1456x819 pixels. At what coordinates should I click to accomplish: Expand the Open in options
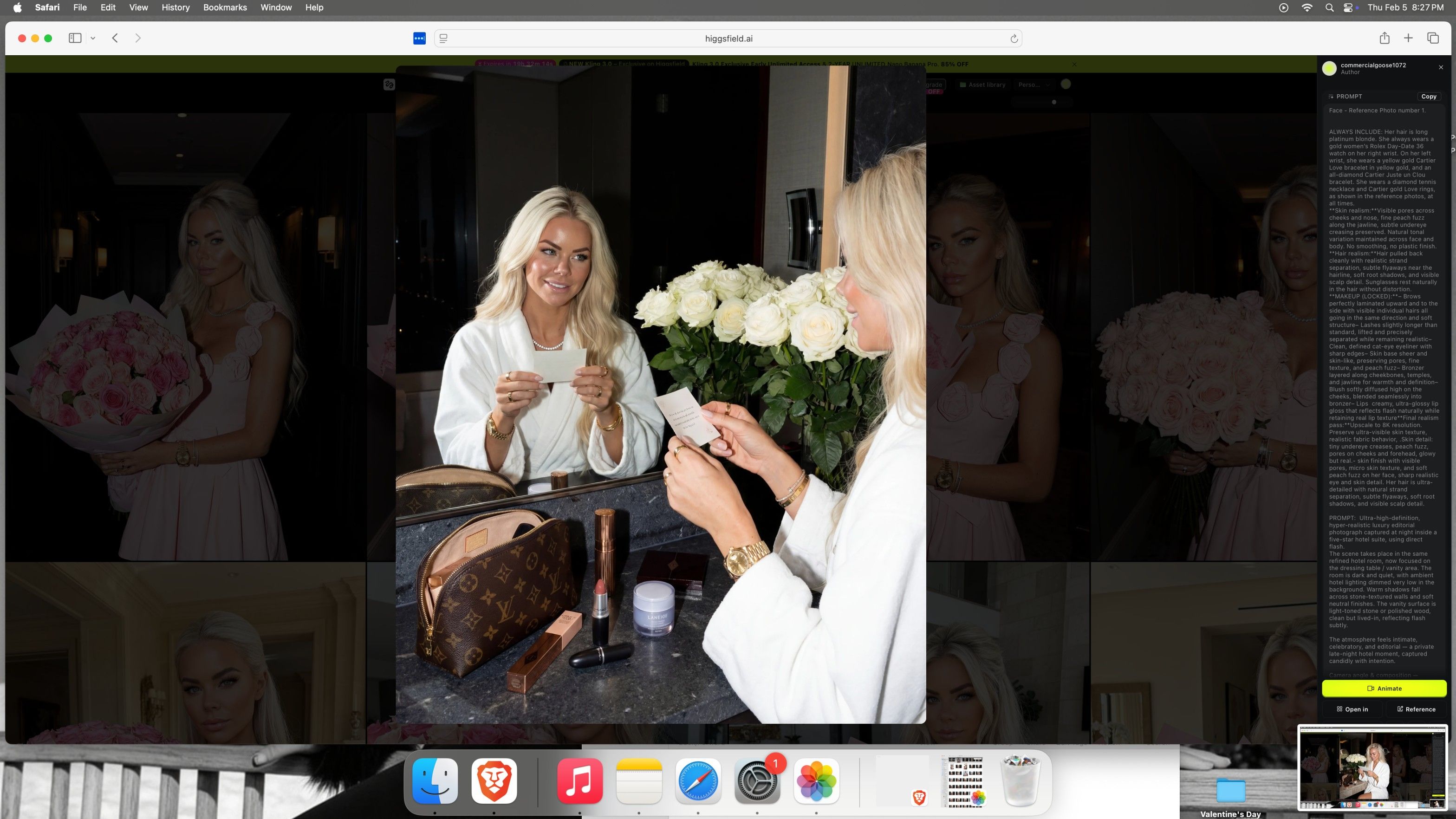tap(1352, 709)
